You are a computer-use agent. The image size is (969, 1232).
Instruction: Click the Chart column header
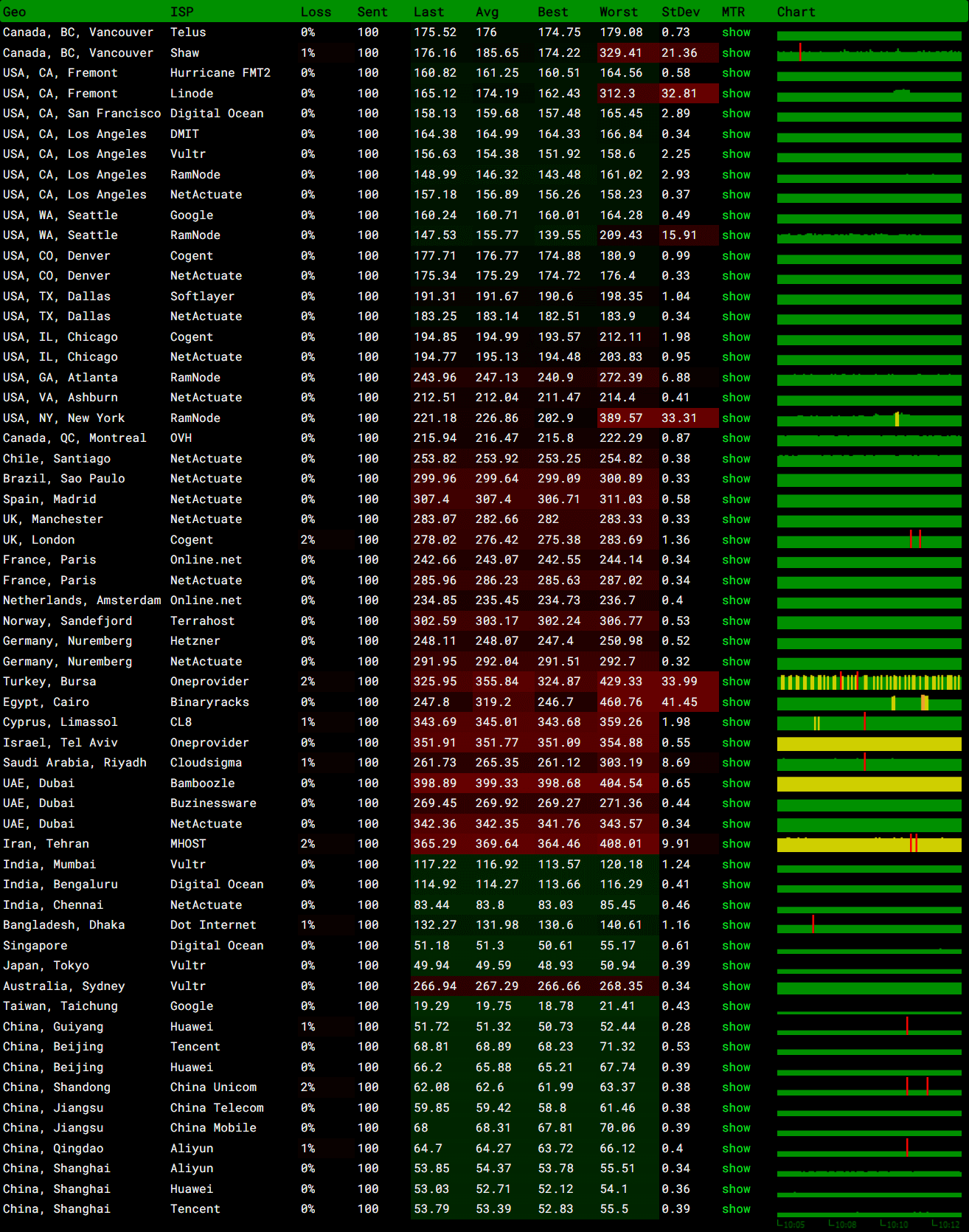tap(796, 12)
